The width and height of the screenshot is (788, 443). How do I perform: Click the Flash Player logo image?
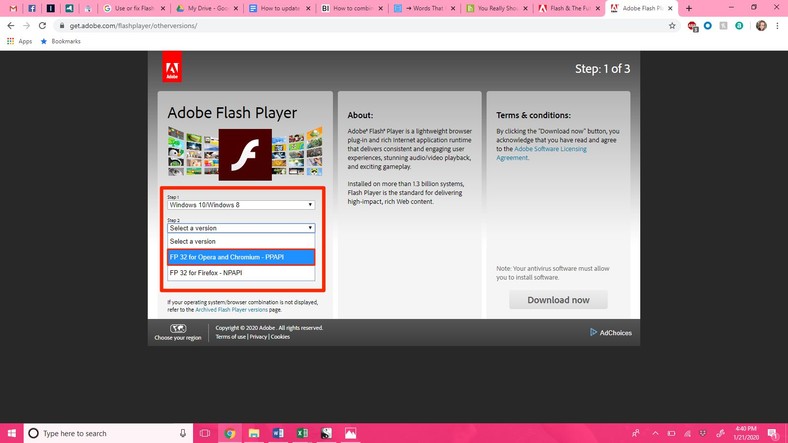point(245,154)
